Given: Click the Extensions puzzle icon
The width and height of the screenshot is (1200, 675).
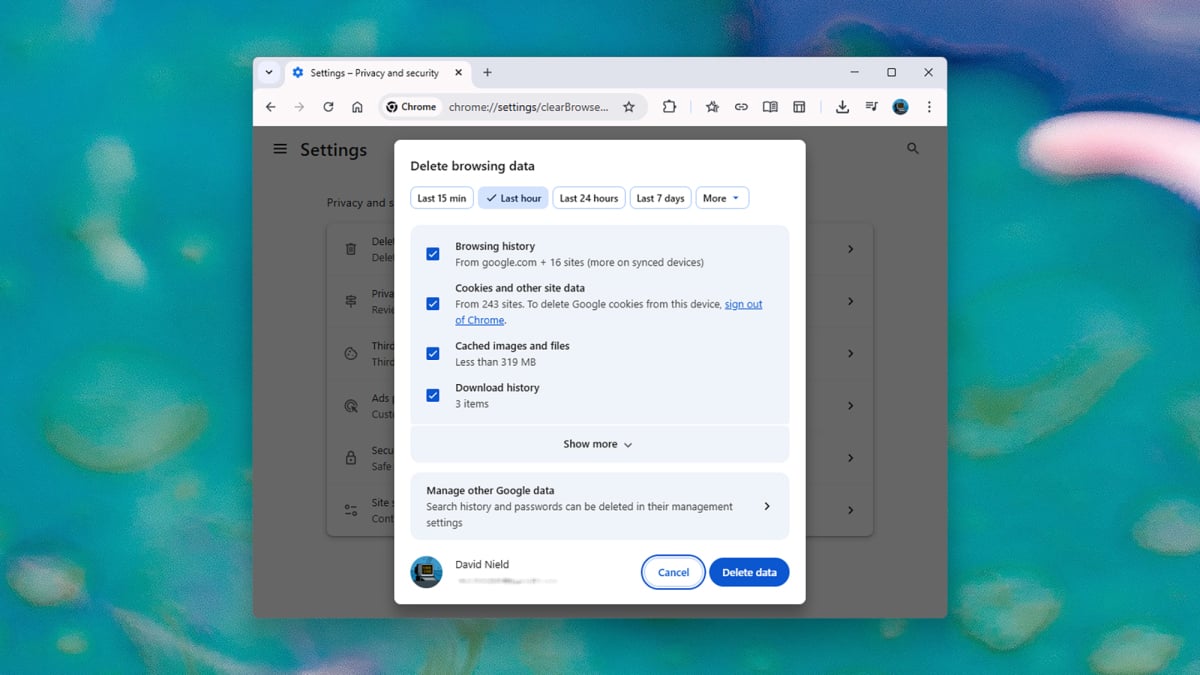Looking at the screenshot, I should click(669, 107).
